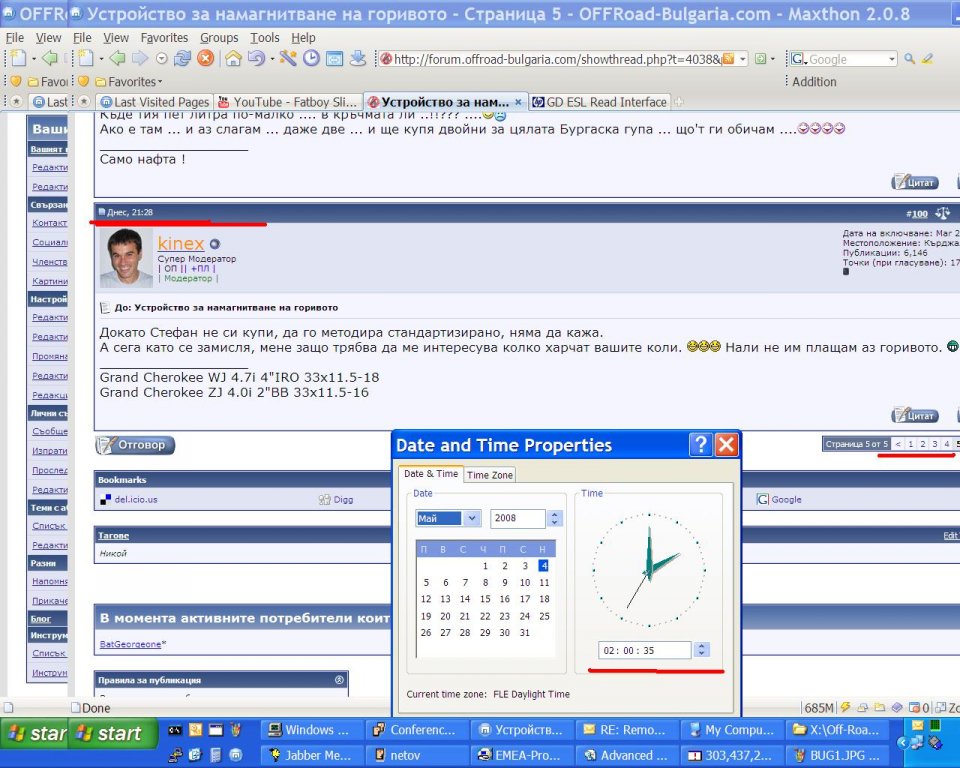Open post number #100 link
The width and height of the screenshot is (960, 768).
[x=917, y=214]
